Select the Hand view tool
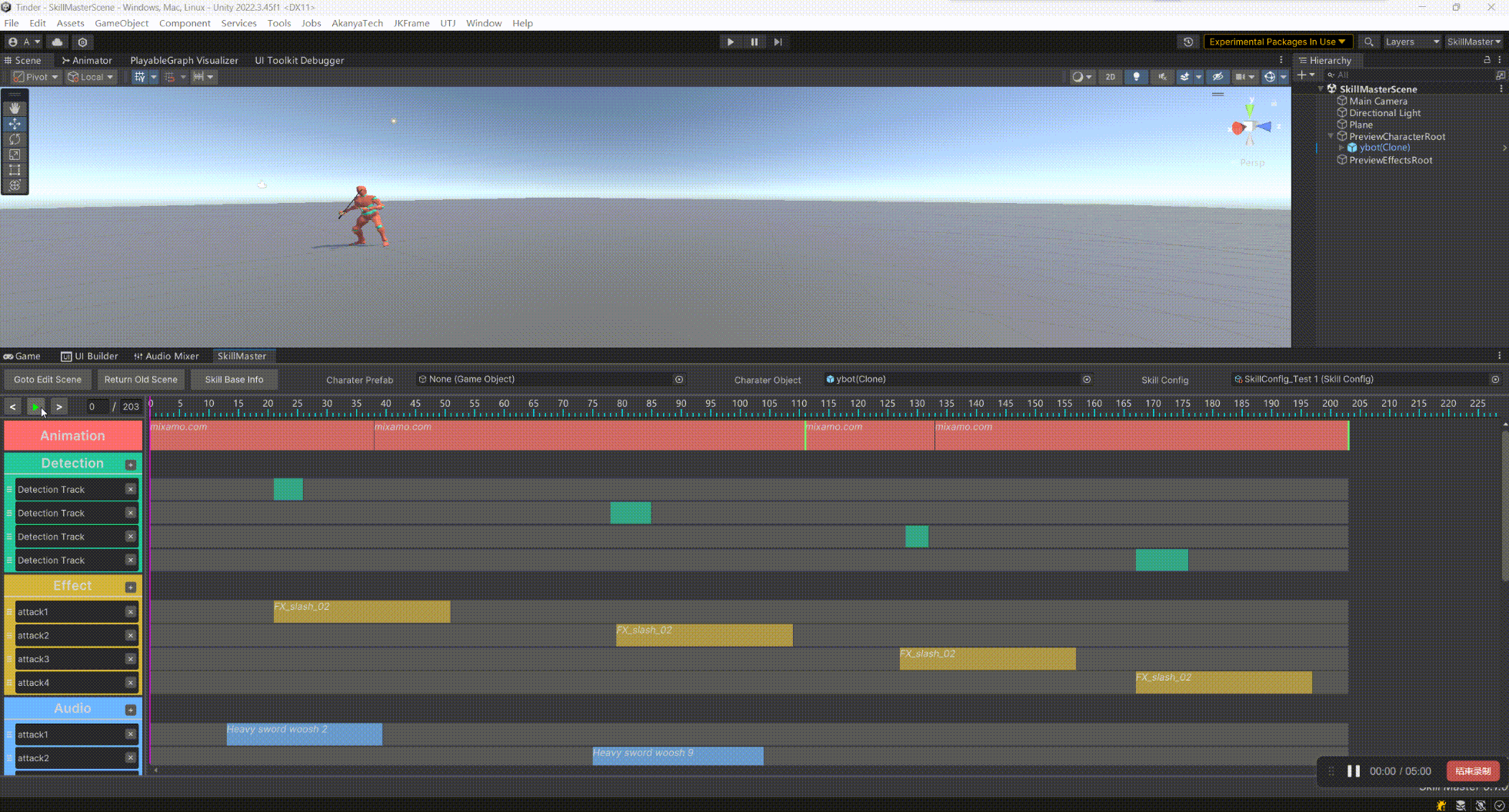This screenshot has width=1509, height=812. (15, 108)
